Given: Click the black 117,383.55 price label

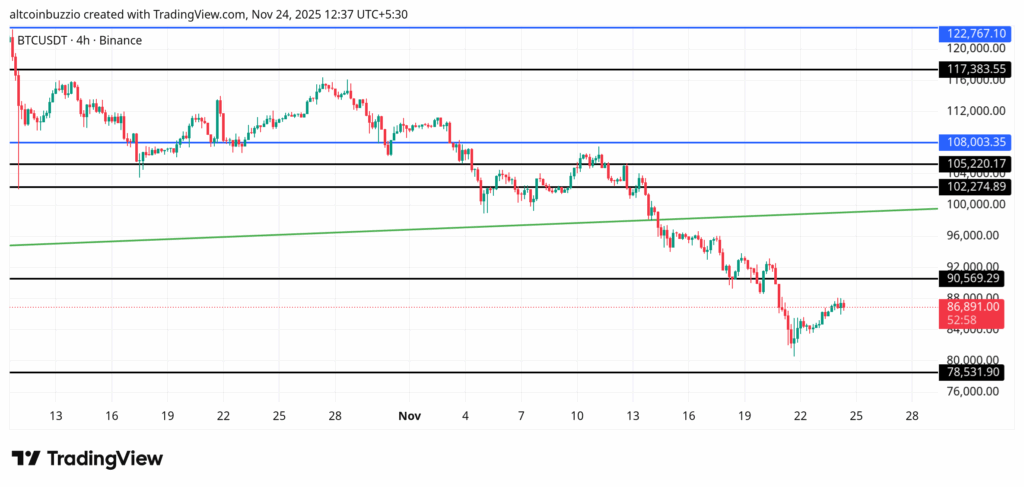Looking at the screenshot, I should (x=977, y=70).
